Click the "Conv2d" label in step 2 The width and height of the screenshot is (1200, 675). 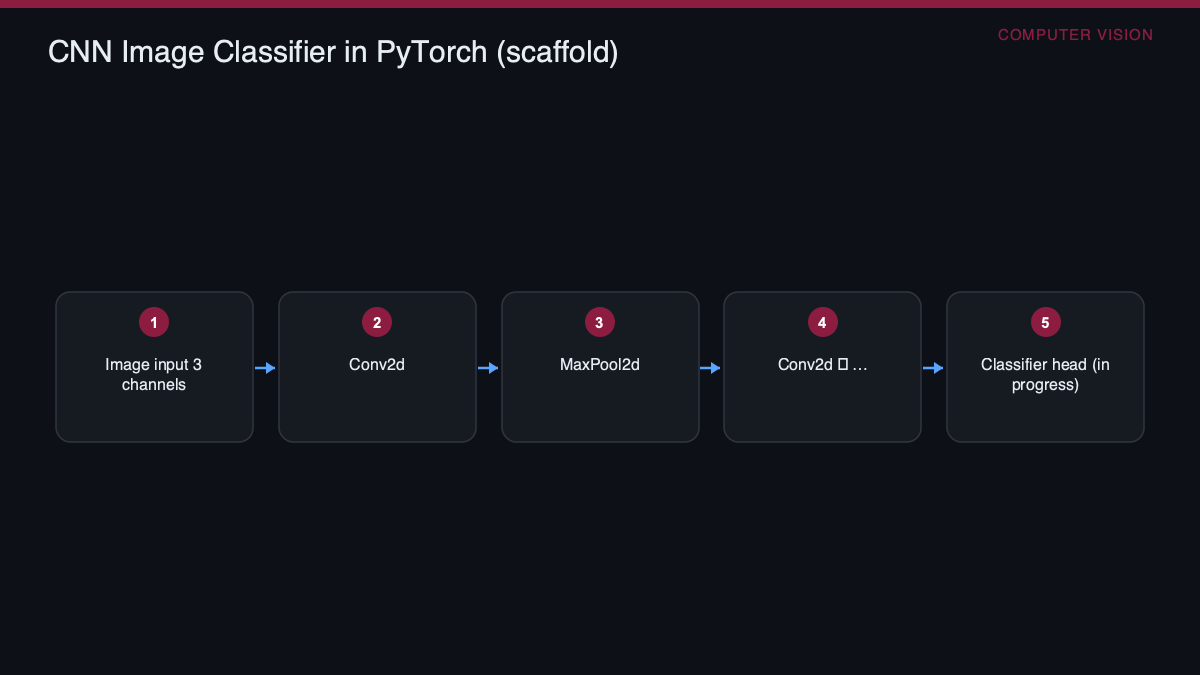(x=377, y=365)
